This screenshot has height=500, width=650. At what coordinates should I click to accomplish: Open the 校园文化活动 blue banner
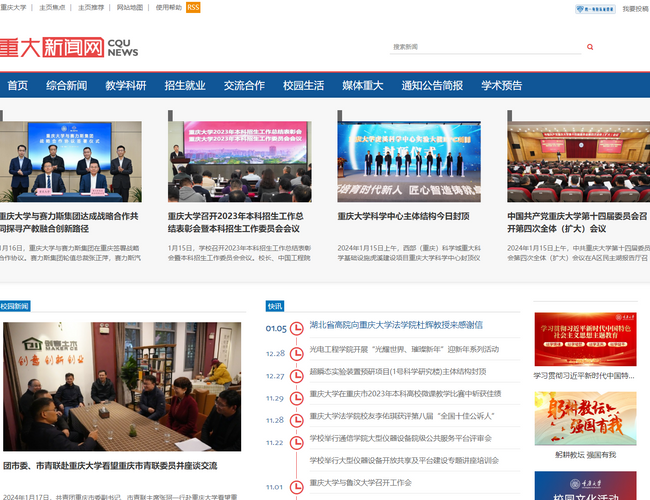click(x=585, y=485)
